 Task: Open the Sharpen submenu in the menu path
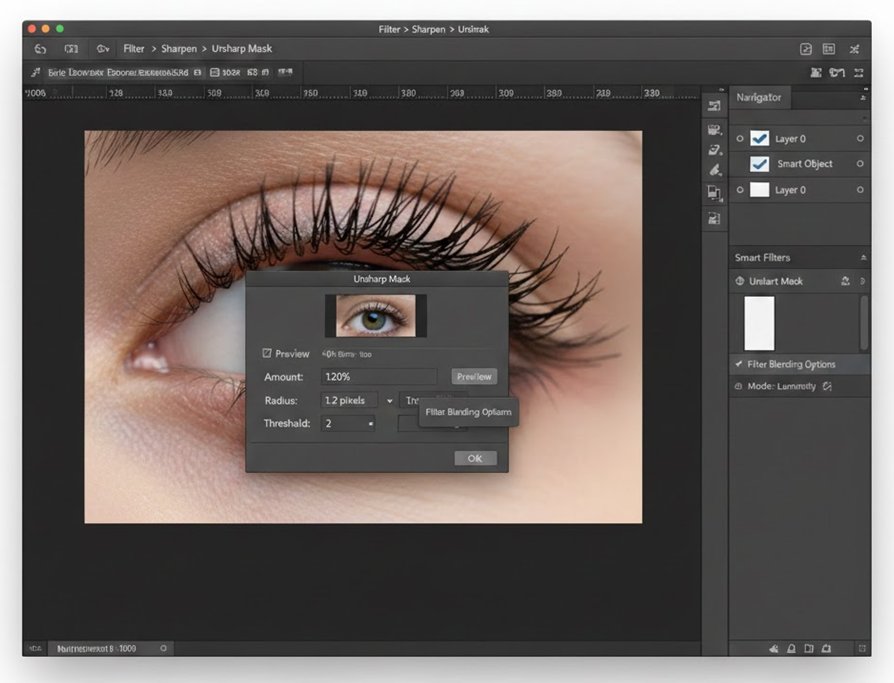[180, 48]
